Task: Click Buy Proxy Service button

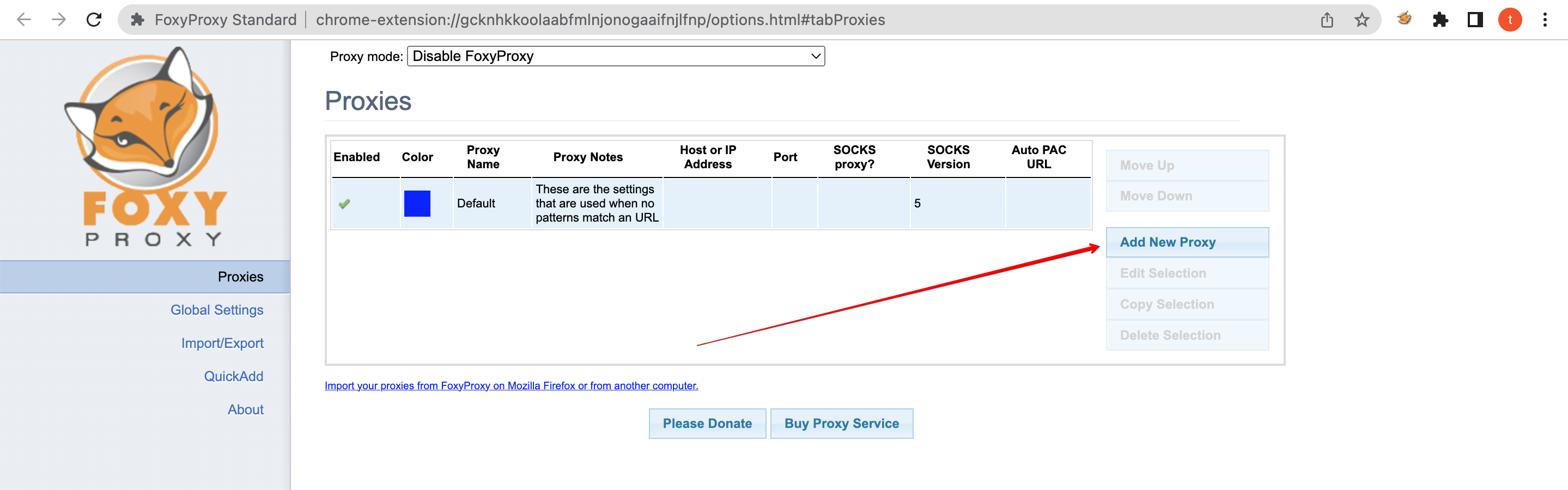Action: [x=841, y=424]
